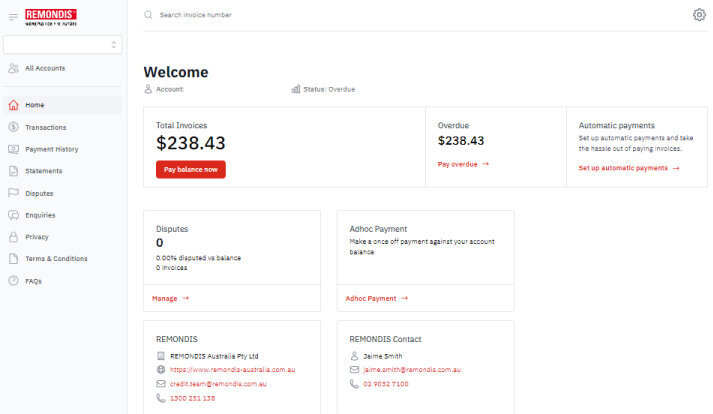This screenshot has width=713, height=414.
Task: Click the Jaime Smith contact name
Action: [x=383, y=356]
